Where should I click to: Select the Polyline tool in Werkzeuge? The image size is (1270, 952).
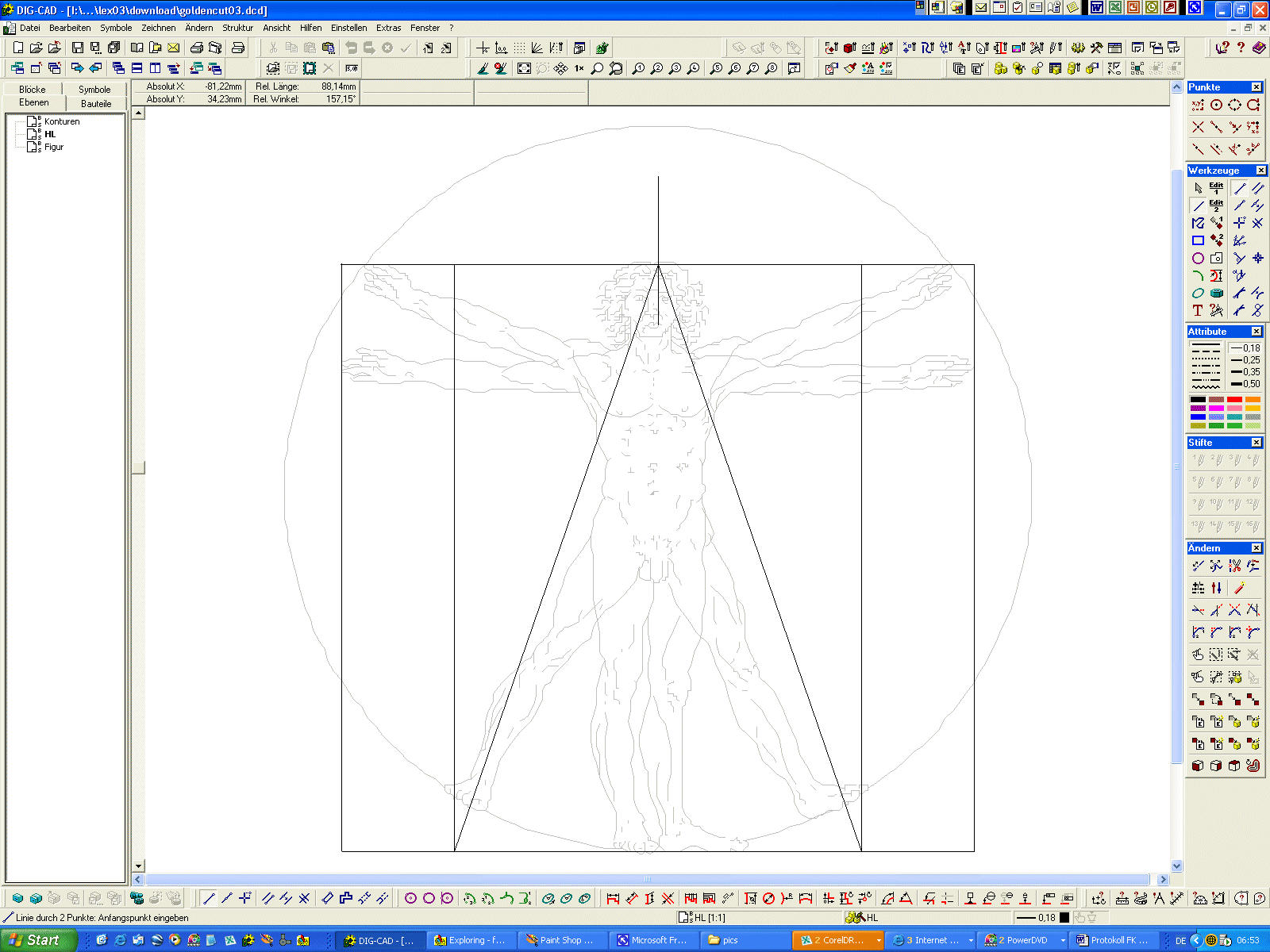point(1198,223)
